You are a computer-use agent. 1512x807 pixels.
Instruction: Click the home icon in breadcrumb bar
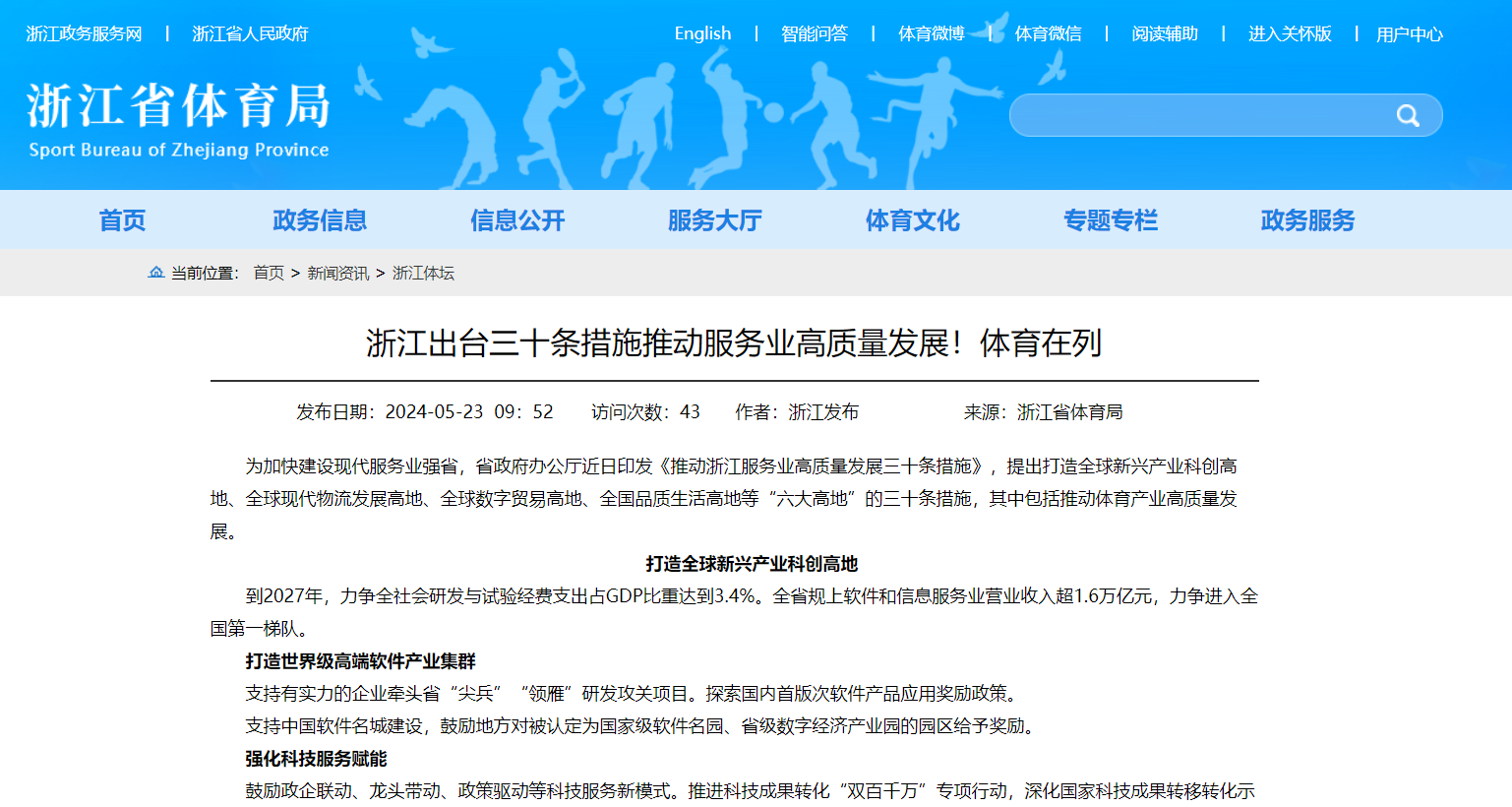click(x=155, y=273)
